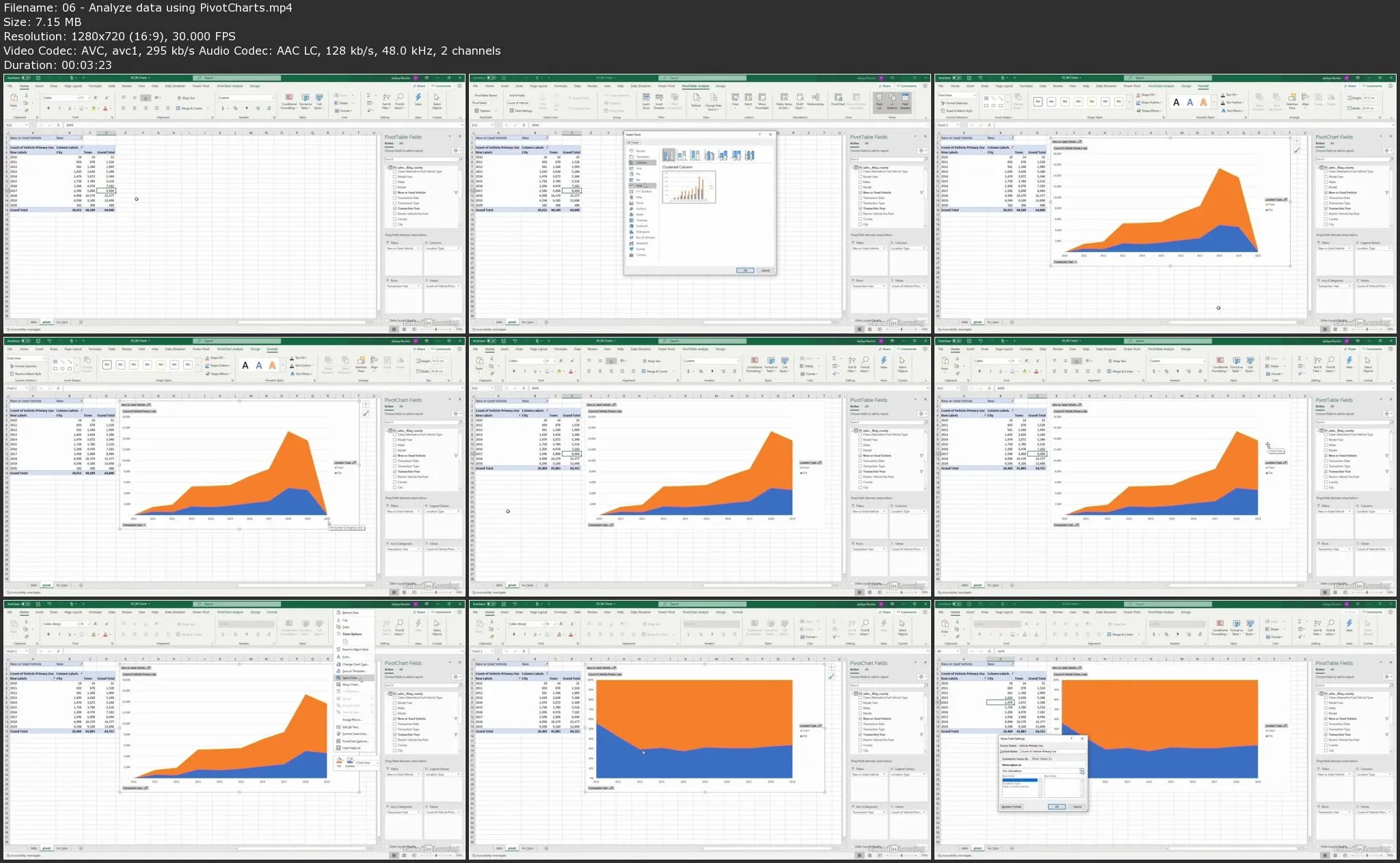Image resolution: width=1400 pixels, height=863 pixels.
Task: Open Summarize Values By tab in Value Field Settings
Action: tap(1015, 759)
